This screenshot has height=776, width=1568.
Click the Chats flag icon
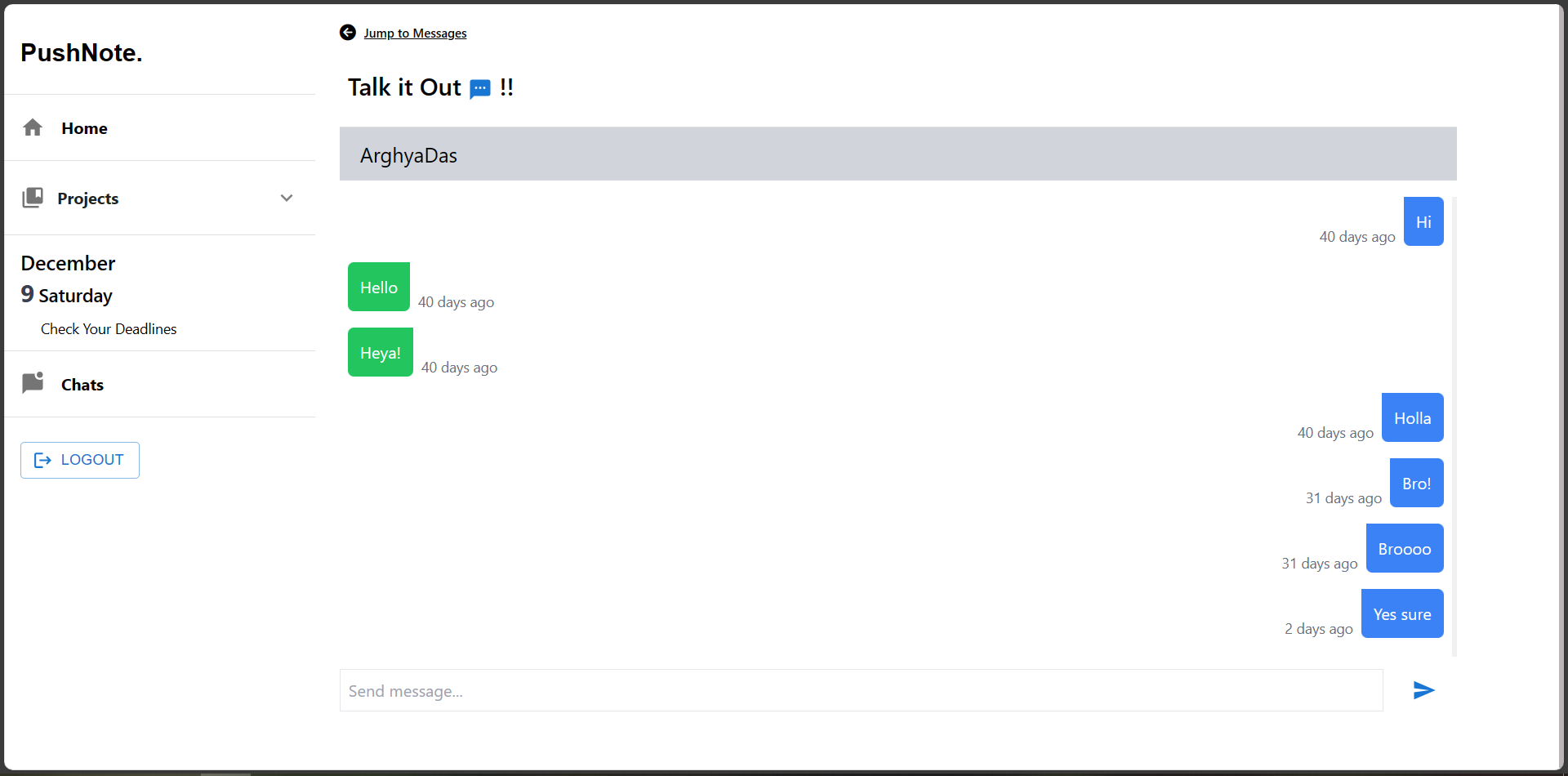pyautogui.click(x=33, y=383)
